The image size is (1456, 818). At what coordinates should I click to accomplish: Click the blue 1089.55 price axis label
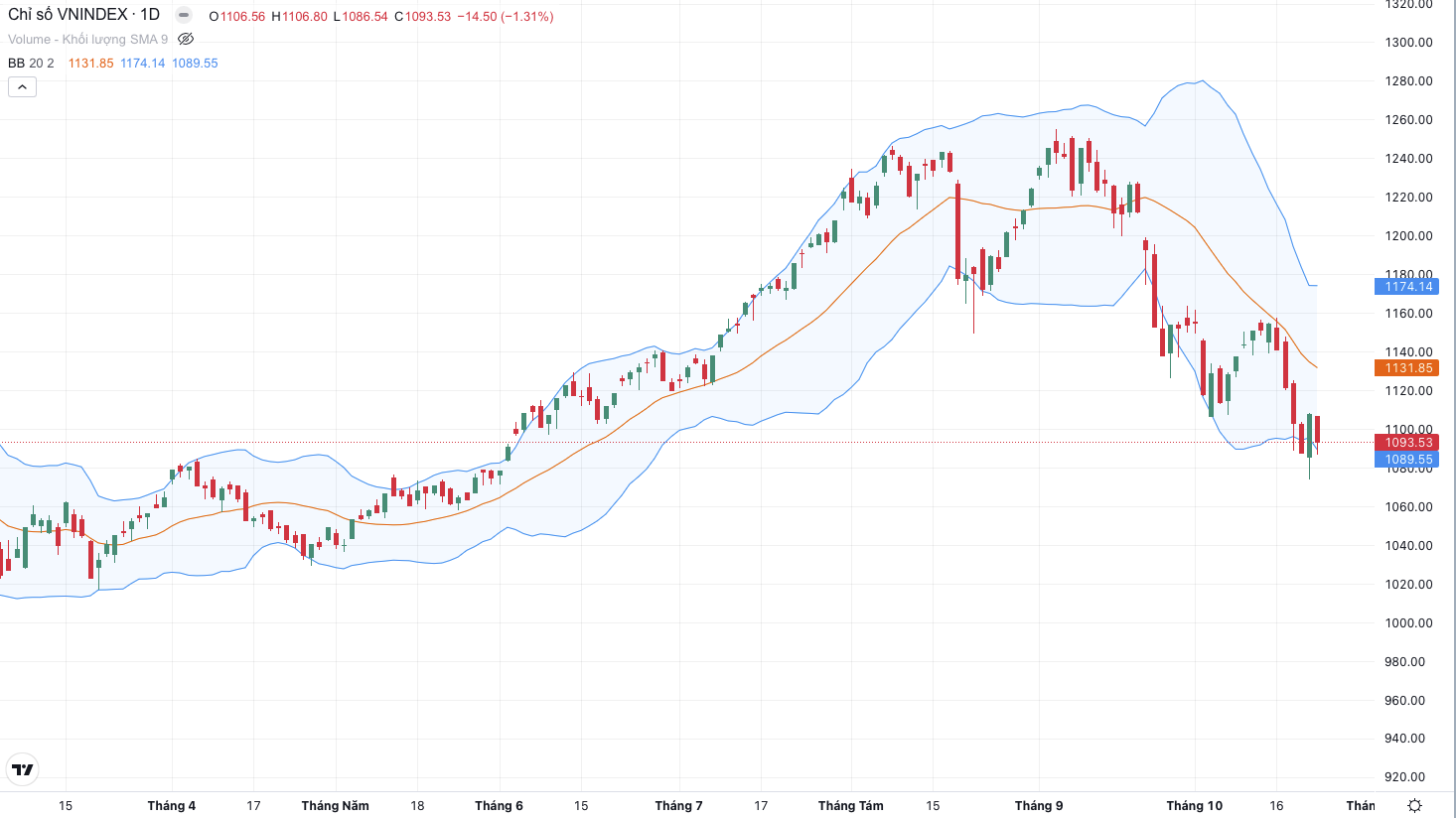click(x=1406, y=459)
